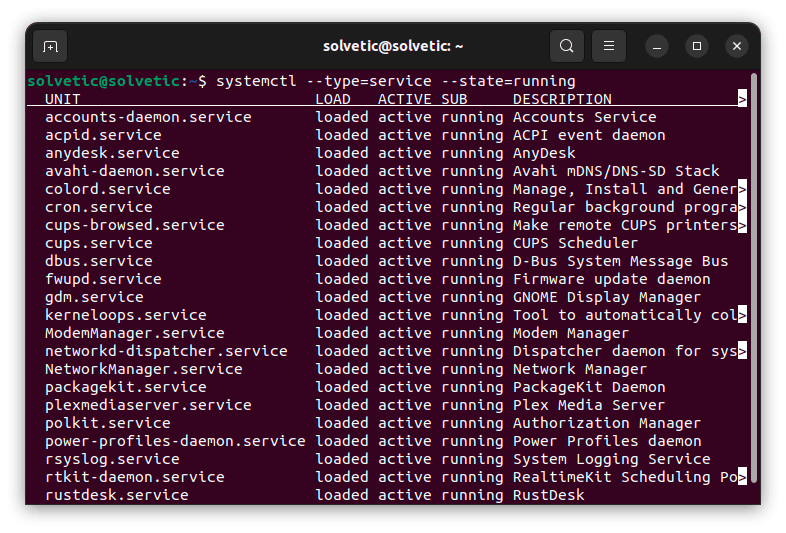Click the rustdesk.service entry

pyautogui.click(x=116, y=495)
